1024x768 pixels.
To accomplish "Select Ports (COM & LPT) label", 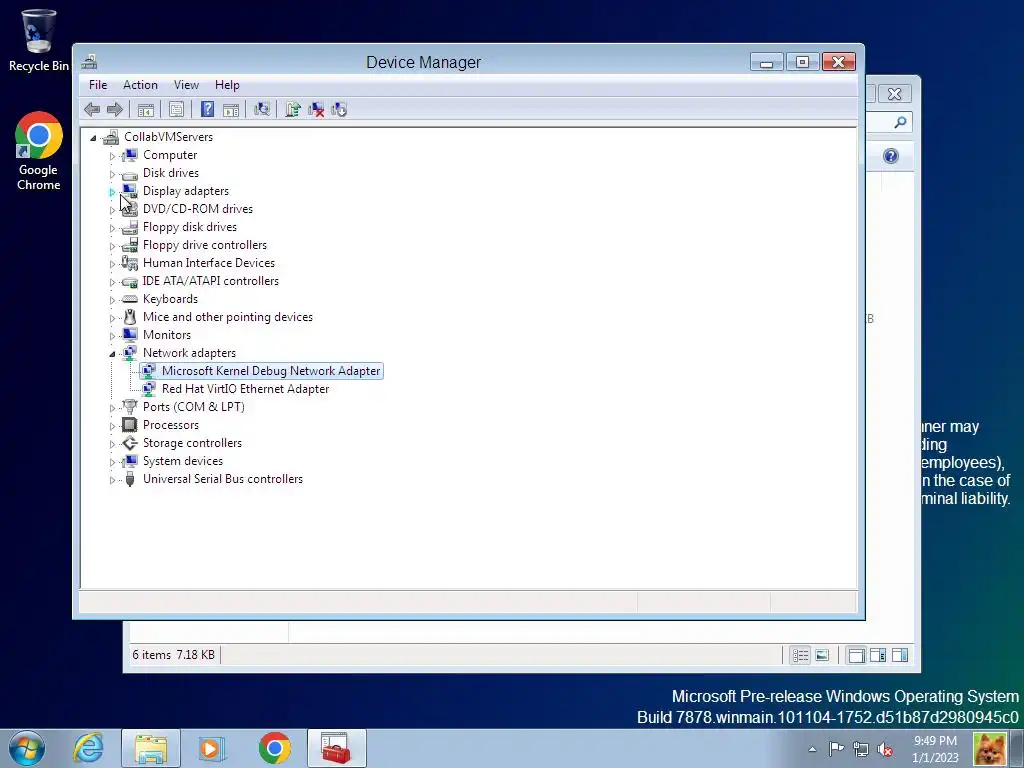I will click(193, 406).
